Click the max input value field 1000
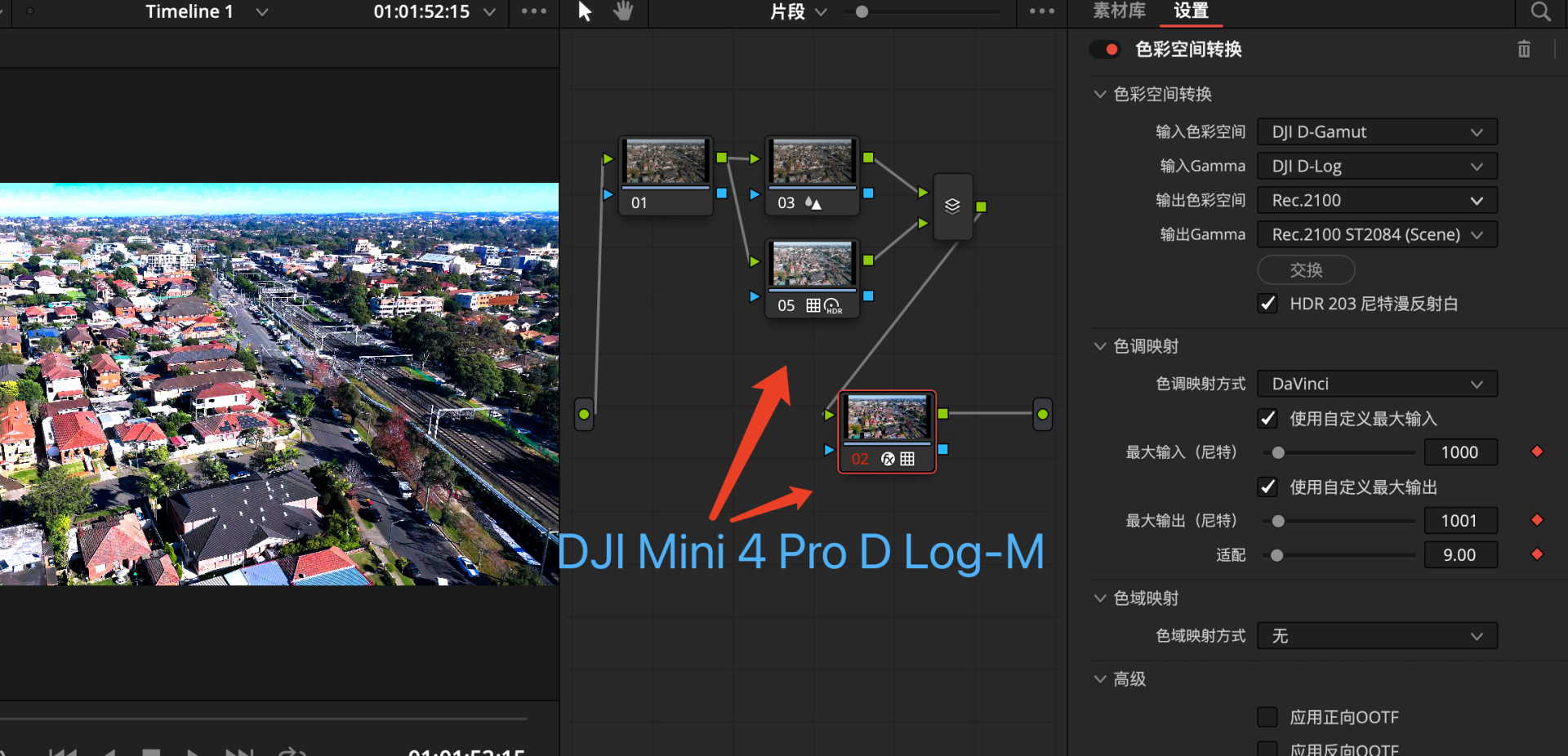1568x756 pixels. (x=1460, y=452)
